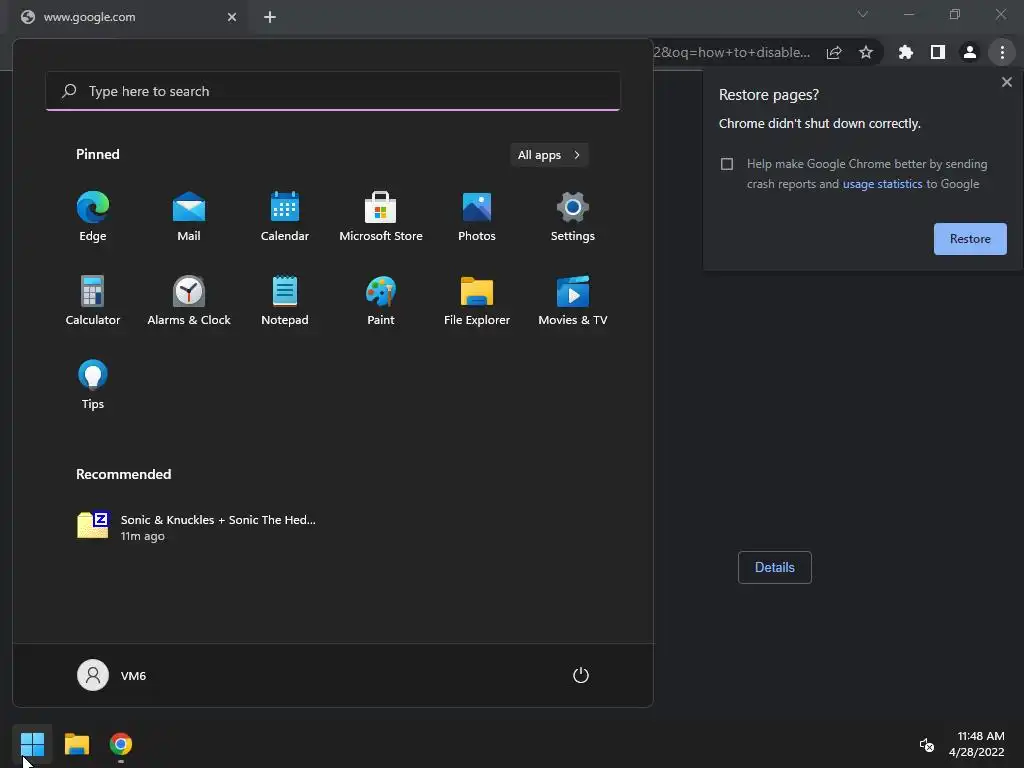The width and height of the screenshot is (1024, 768).
Task: Click the Windows Start button on taskbar
Action: click(x=32, y=744)
